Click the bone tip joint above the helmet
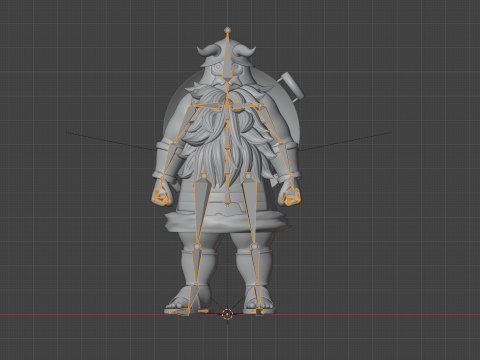 (x=227, y=30)
